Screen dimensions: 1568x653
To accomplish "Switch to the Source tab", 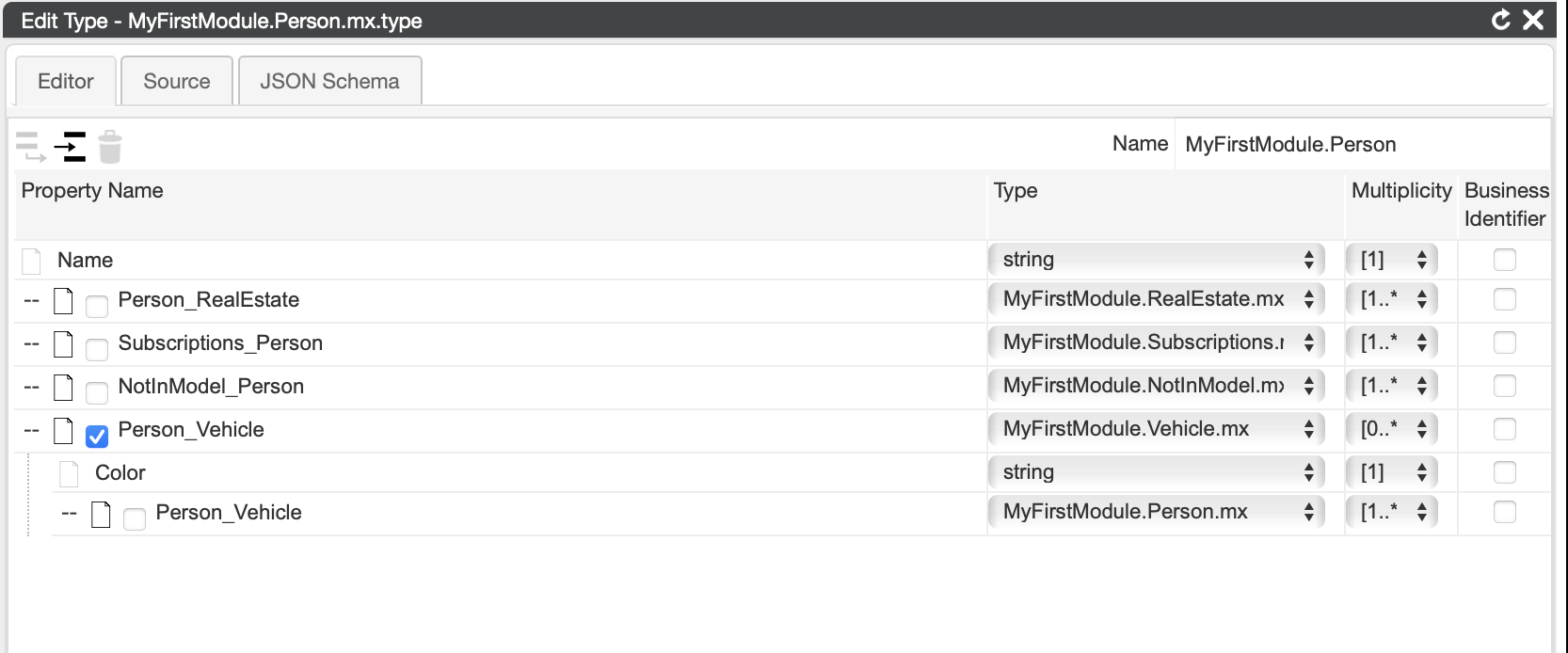I will (177, 81).
